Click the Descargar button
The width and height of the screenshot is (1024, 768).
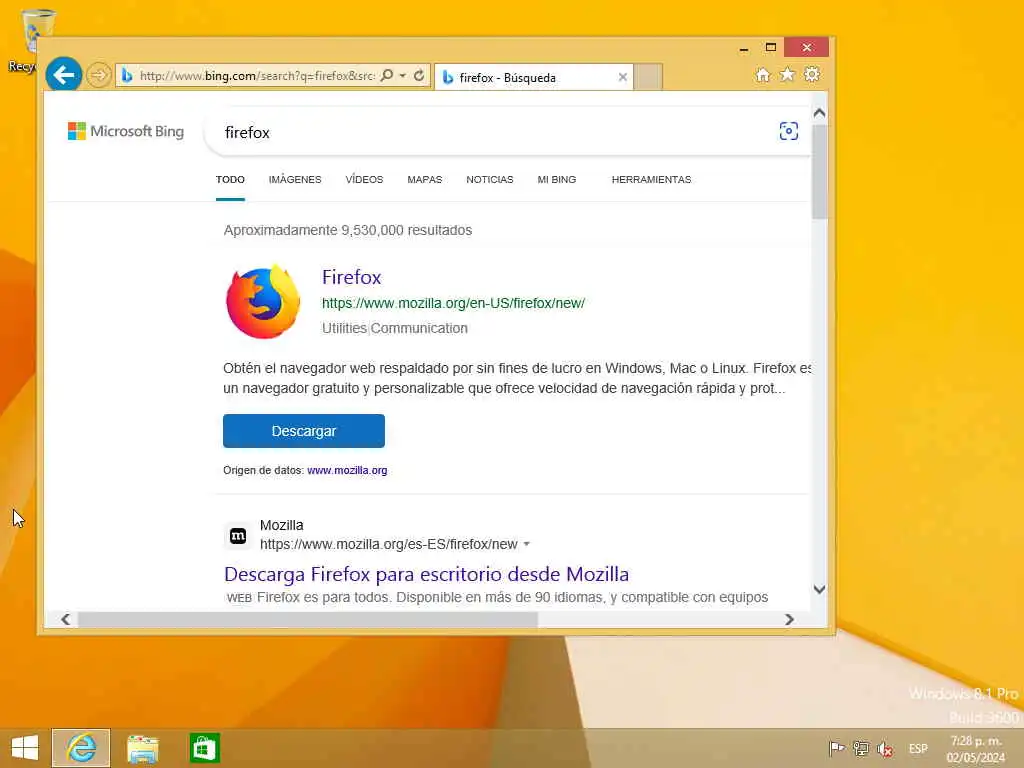[304, 431]
